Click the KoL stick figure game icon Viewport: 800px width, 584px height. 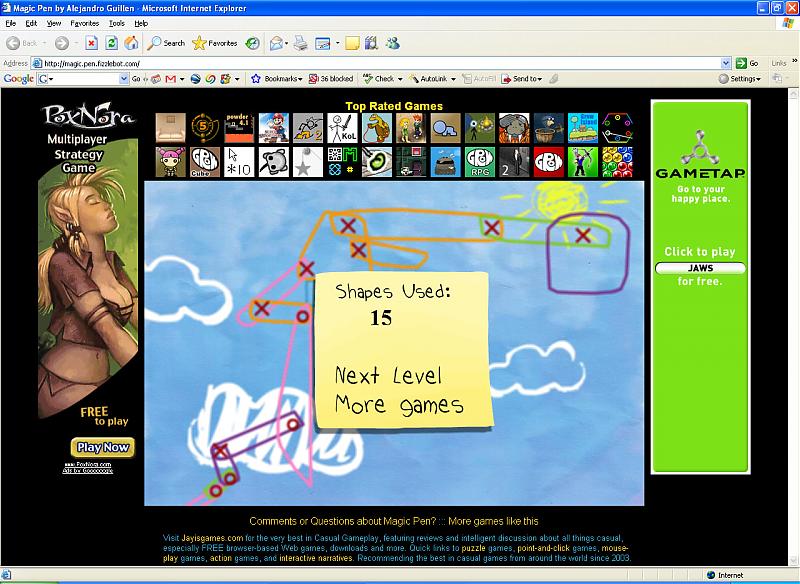pos(342,128)
